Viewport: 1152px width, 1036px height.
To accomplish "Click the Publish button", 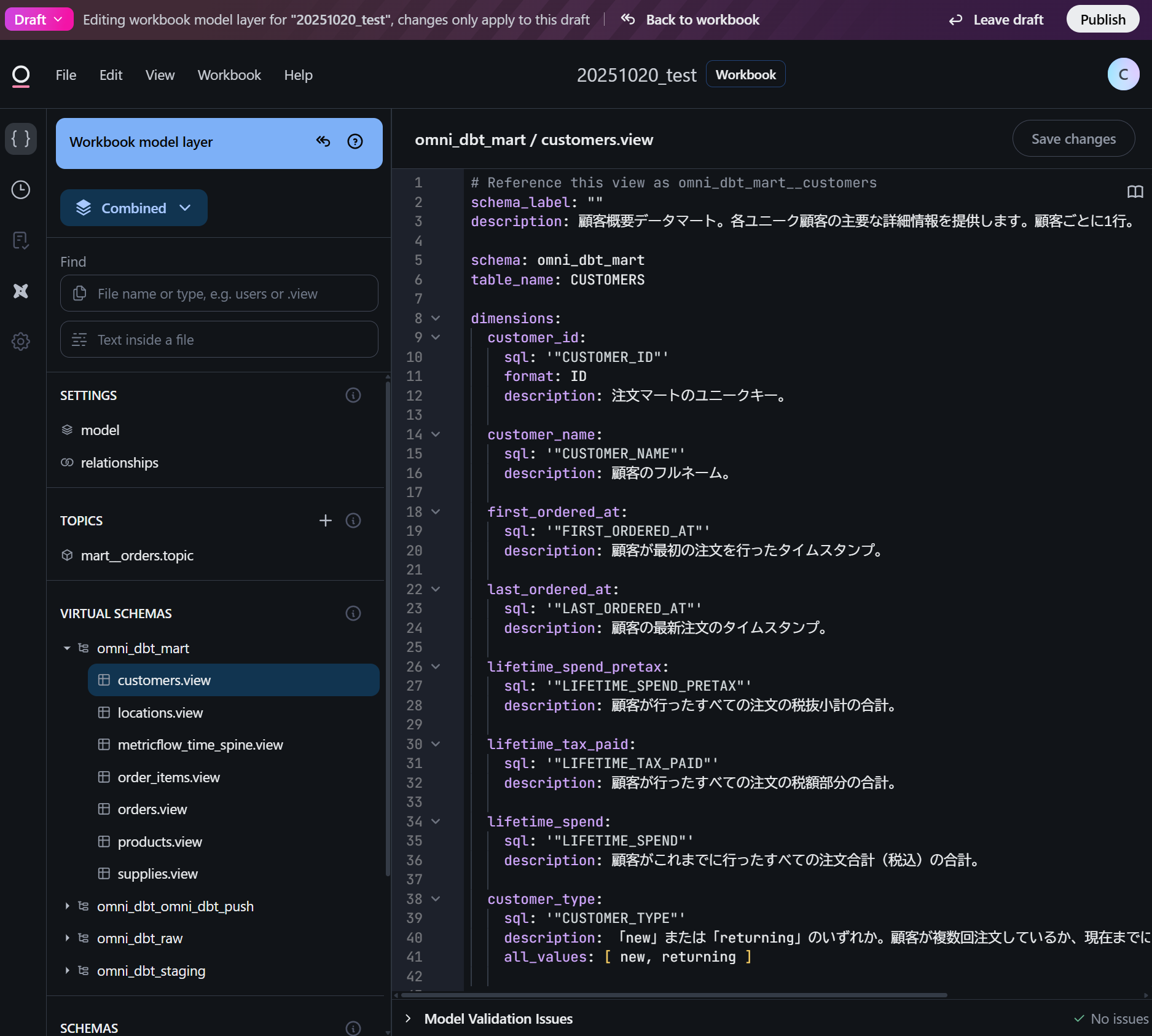I will [x=1102, y=20].
